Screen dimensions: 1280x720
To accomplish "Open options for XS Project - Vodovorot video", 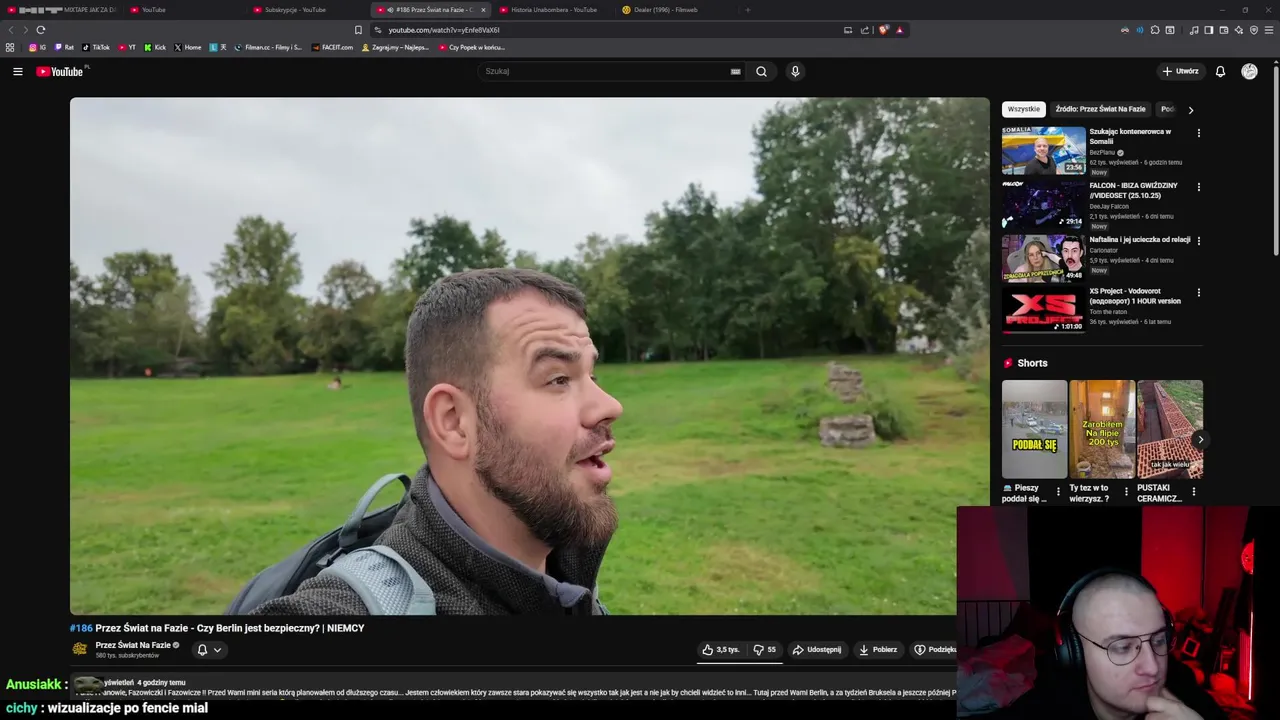I will point(1198,293).
